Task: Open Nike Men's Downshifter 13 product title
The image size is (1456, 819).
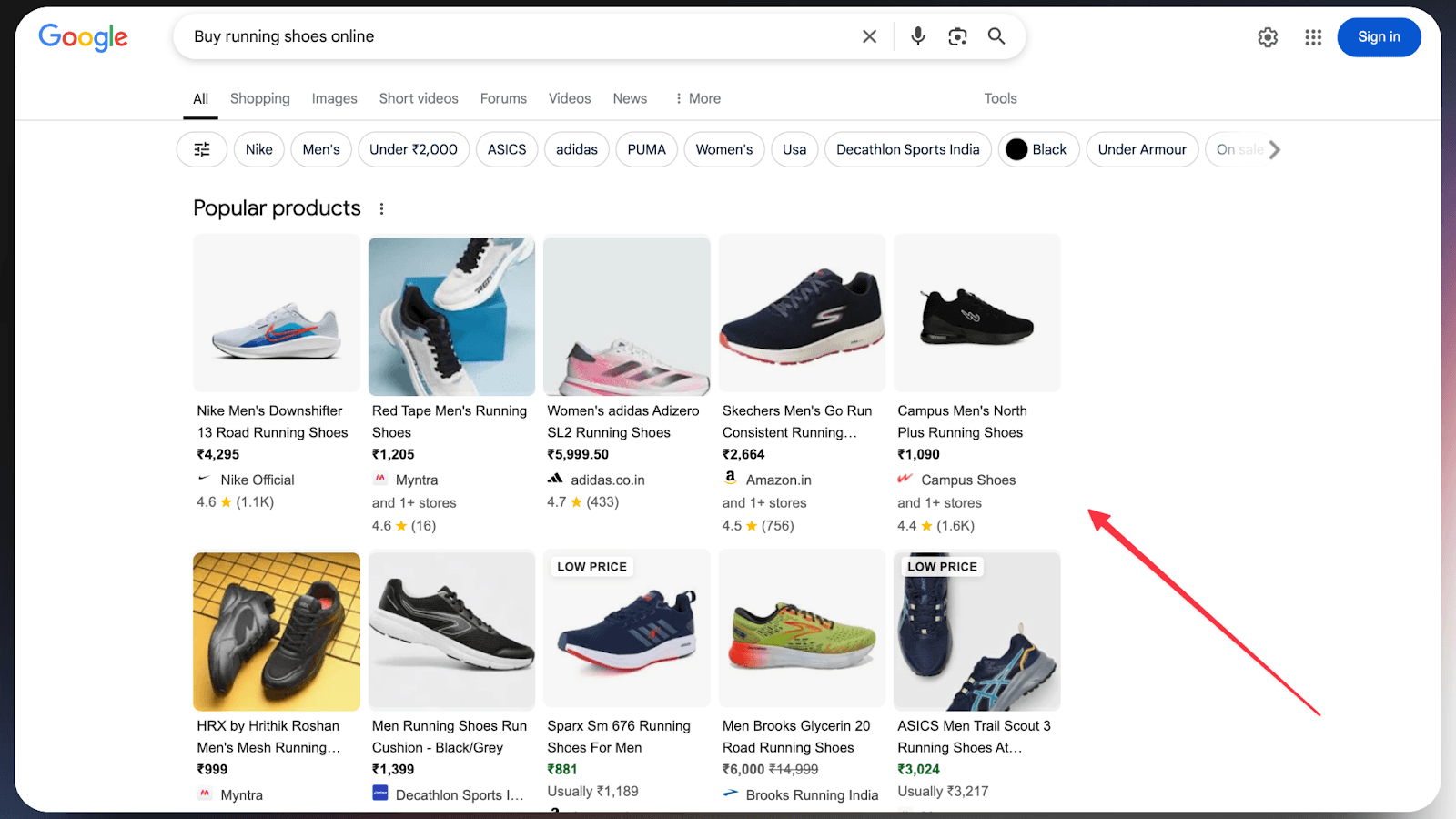Action: [272, 421]
